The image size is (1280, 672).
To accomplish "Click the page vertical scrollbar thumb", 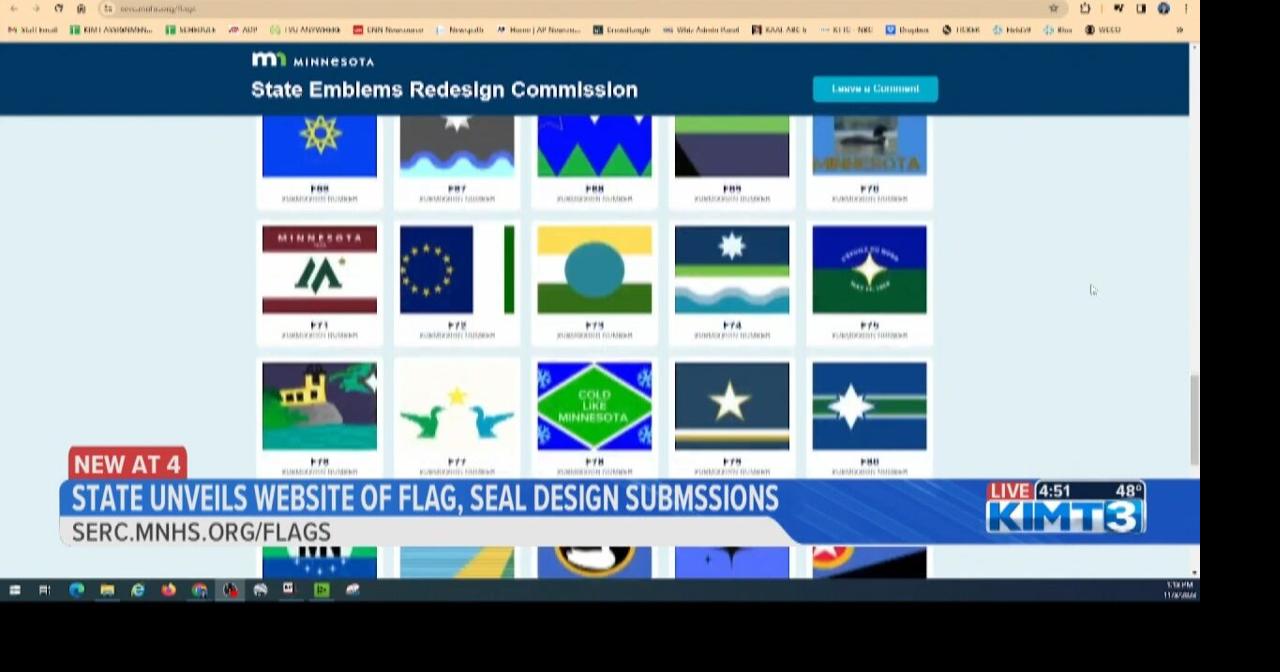I will point(1194,420).
